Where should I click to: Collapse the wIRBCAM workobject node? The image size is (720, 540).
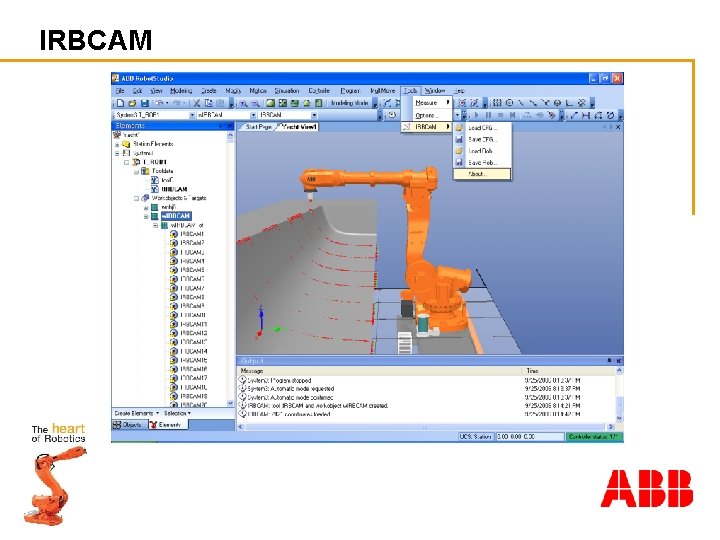146,216
